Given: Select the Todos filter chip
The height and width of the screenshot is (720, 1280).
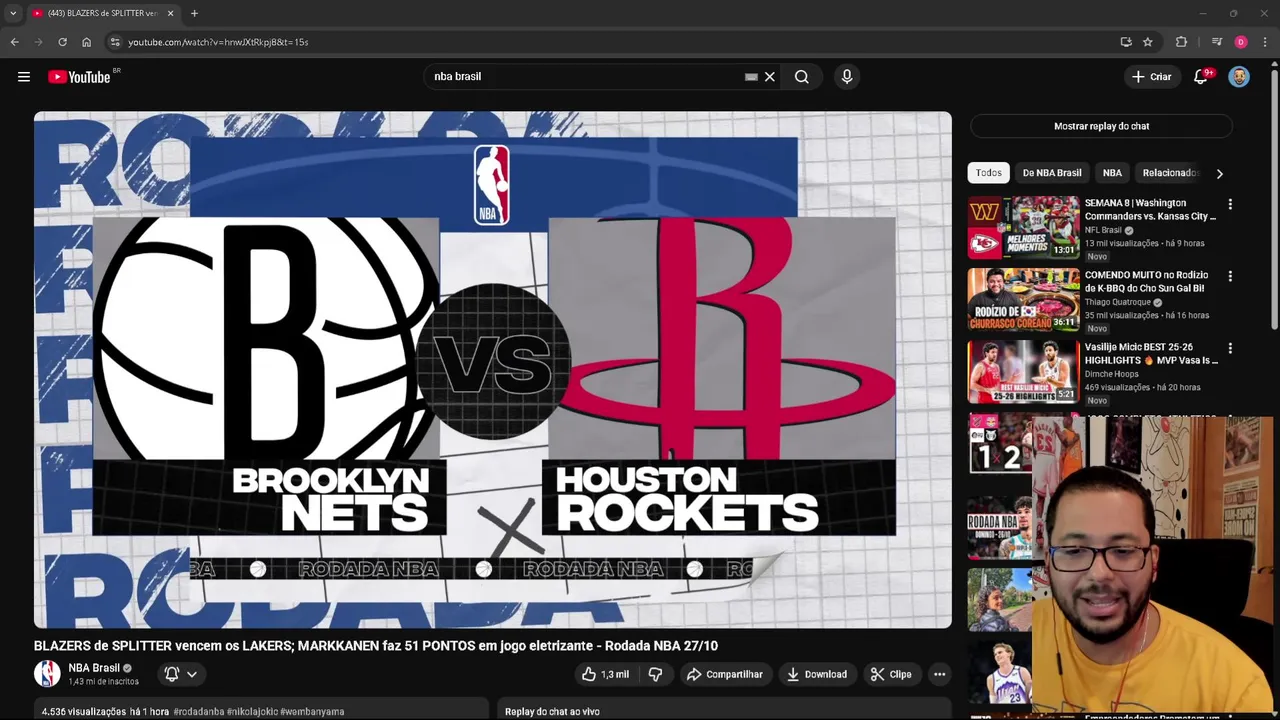Looking at the screenshot, I should point(988,173).
